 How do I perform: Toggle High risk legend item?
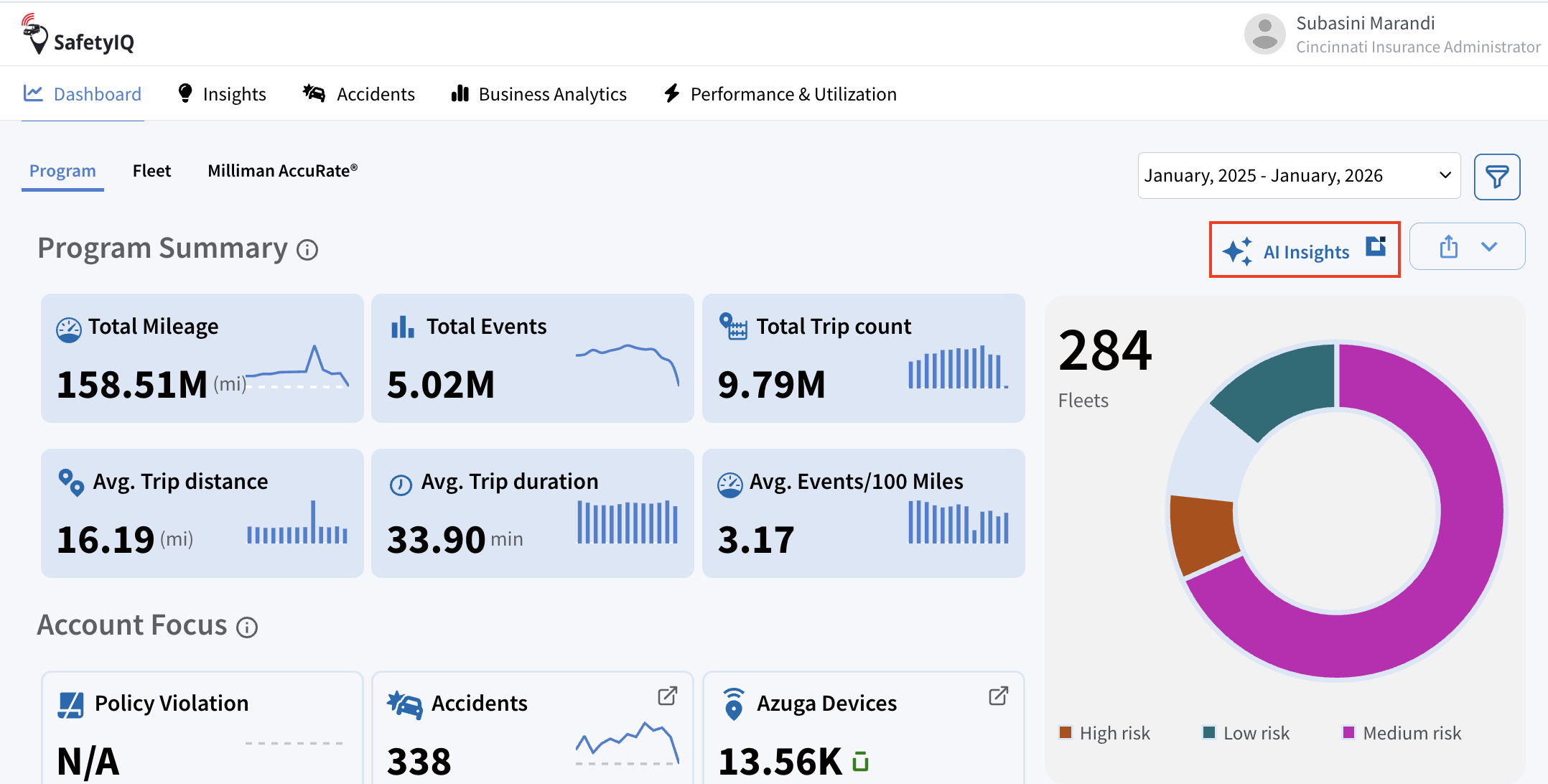point(1105,733)
